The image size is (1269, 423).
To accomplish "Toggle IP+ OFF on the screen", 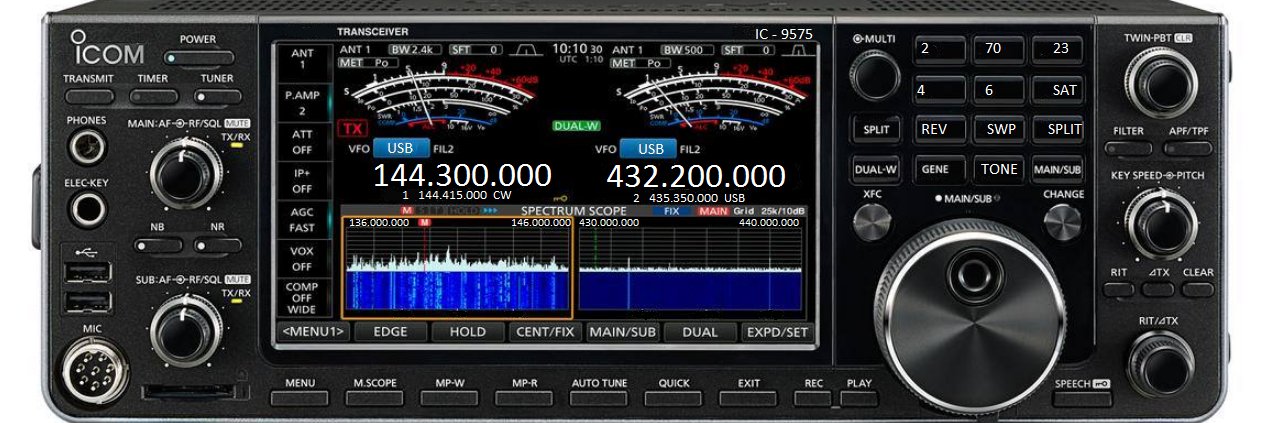I will pos(302,180).
